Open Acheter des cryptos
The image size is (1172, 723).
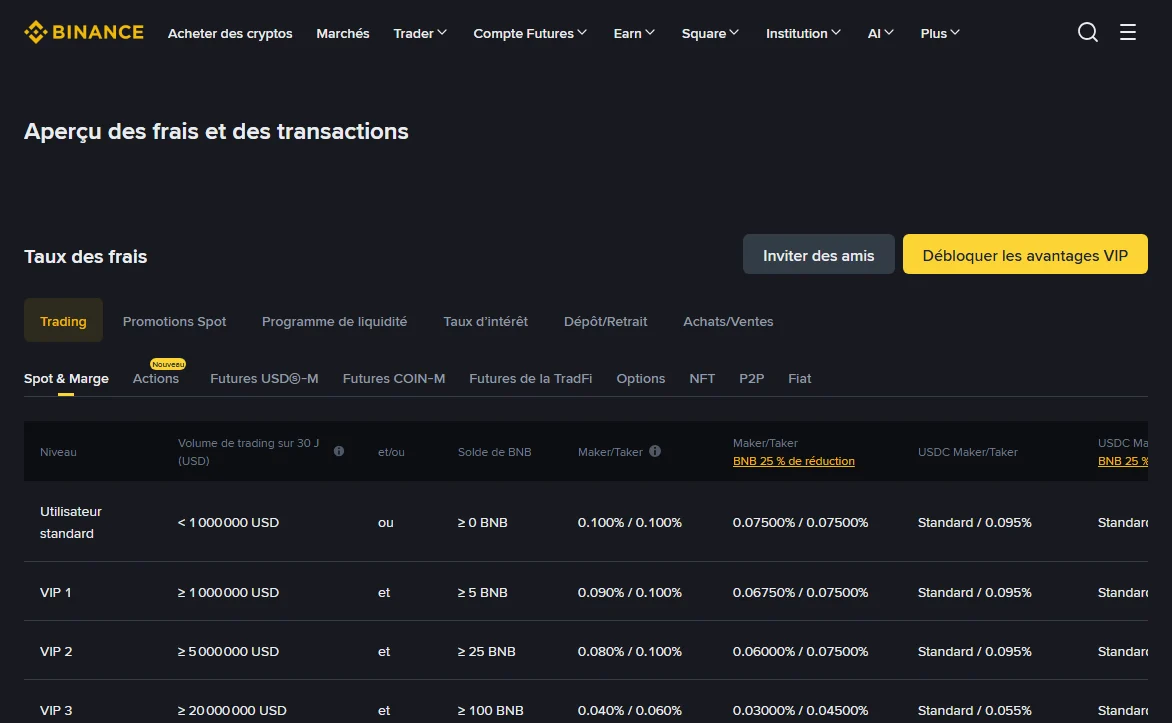coord(230,33)
